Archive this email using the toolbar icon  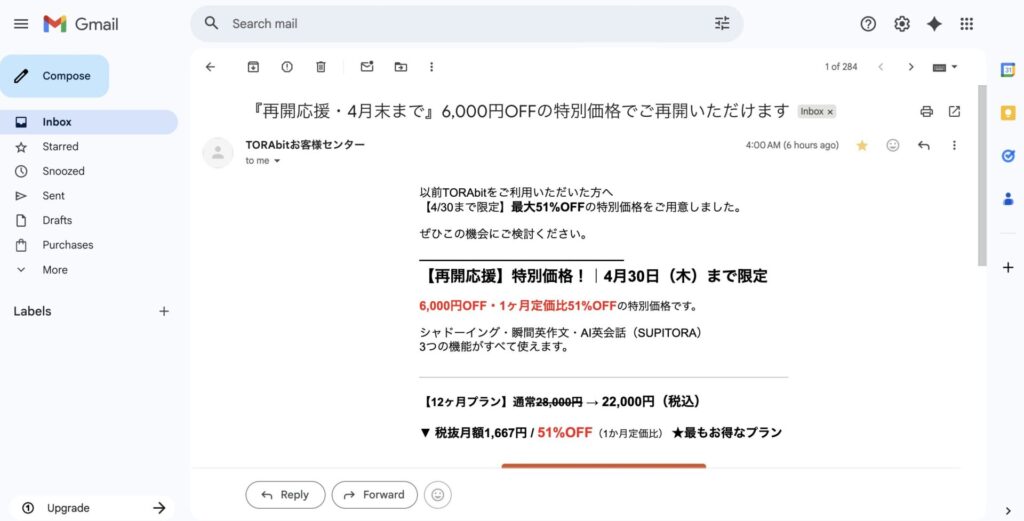point(253,67)
